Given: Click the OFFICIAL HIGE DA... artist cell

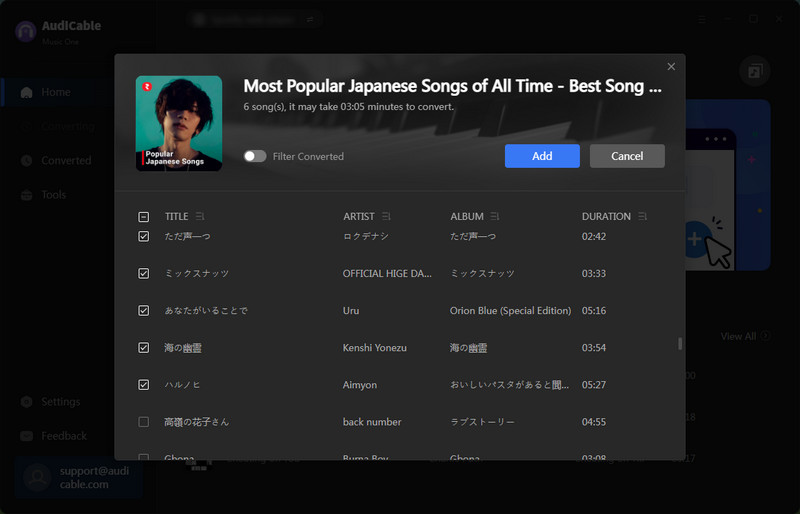Looking at the screenshot, I should tap(387, 274).
